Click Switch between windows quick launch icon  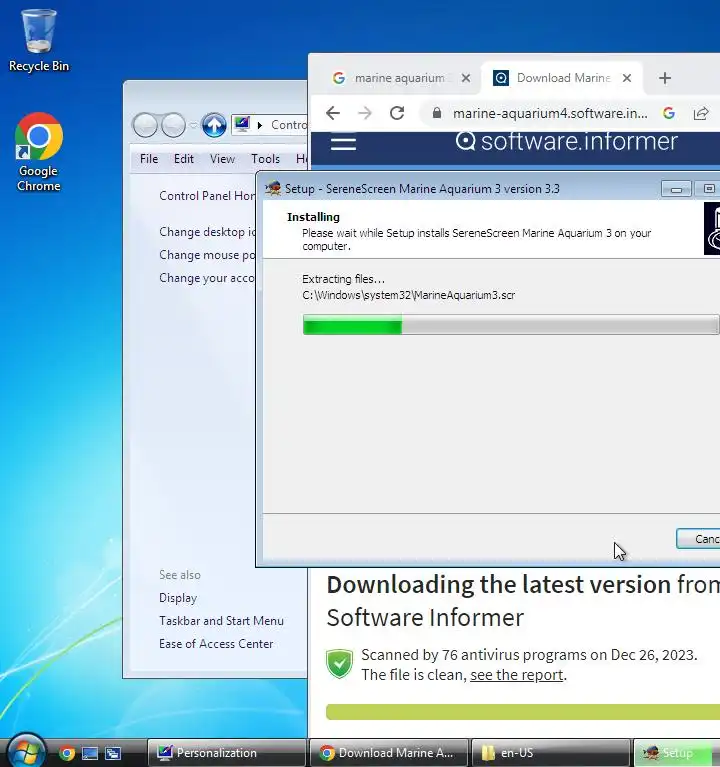pyautogui.click(x=113, y=753)
